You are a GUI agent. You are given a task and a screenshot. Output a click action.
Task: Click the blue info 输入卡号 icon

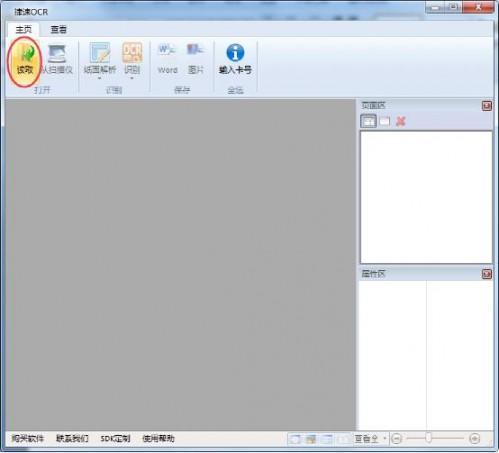click(235, 53)
